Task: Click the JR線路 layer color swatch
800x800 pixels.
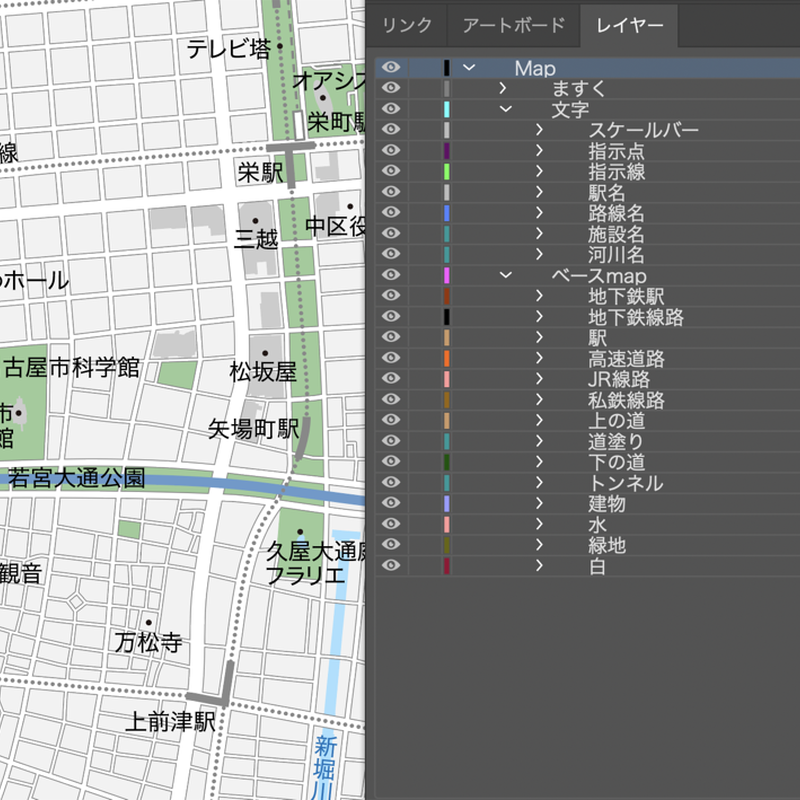Action: coord(446,380)
